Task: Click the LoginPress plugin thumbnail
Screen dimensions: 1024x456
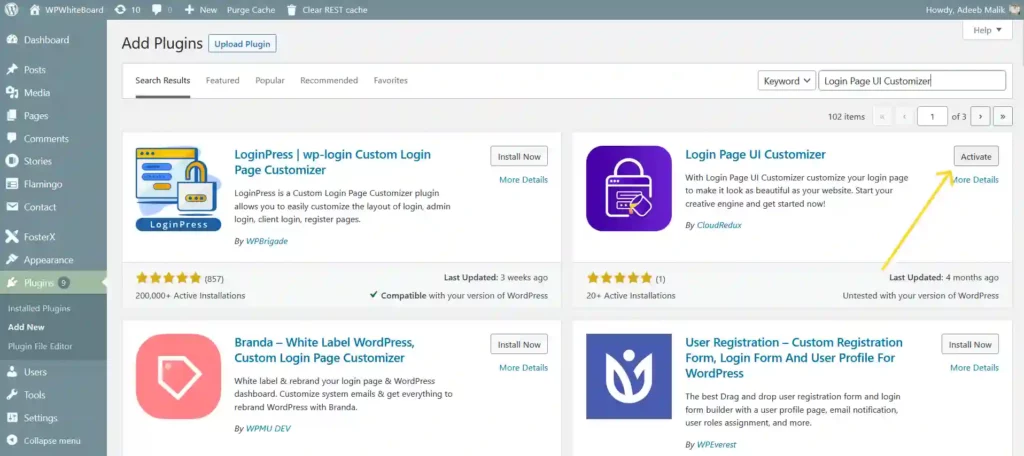Action: (x=178, y=189)
